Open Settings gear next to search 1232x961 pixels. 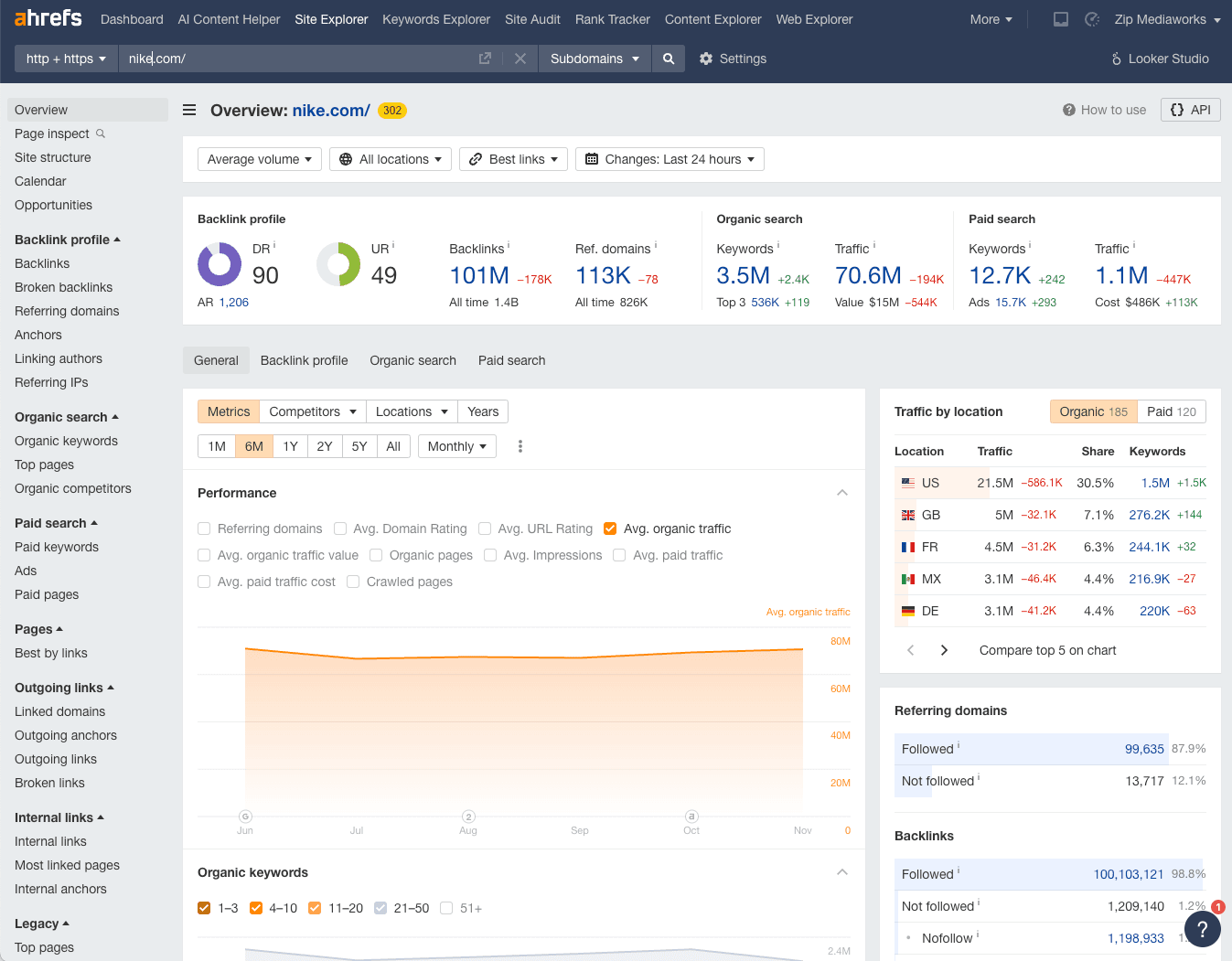click(x=733, y=59)
